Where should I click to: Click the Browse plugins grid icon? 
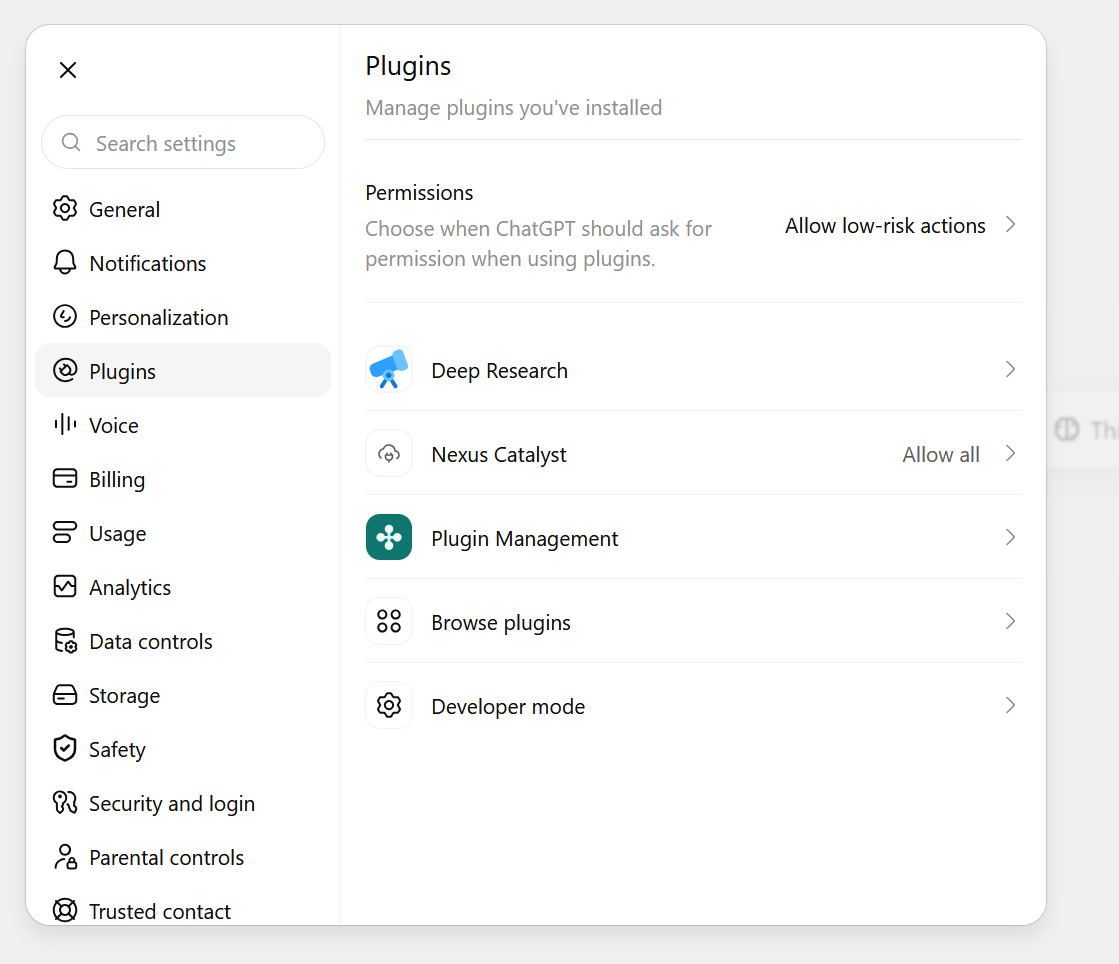click(389, 621)
